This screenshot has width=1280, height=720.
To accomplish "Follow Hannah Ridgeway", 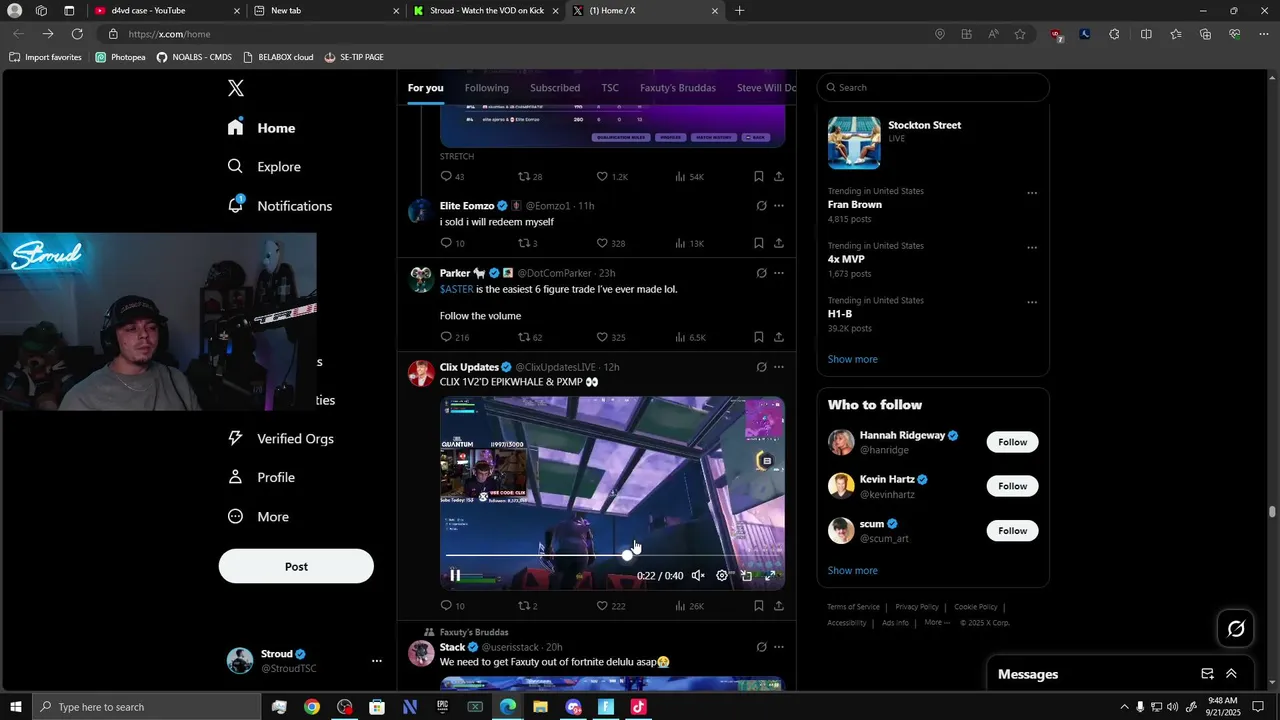I will [1012, 442].
